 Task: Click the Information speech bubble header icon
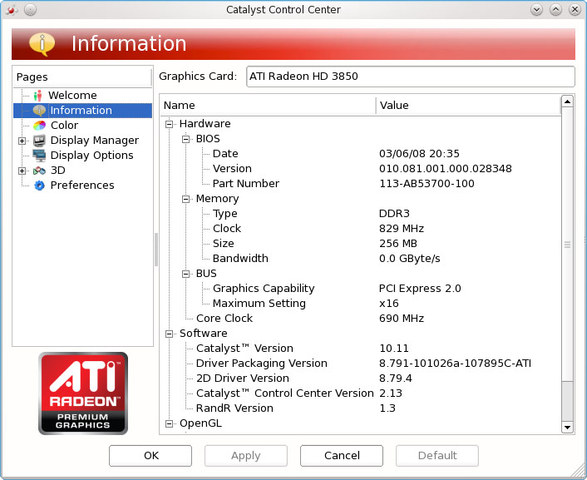(42, 44)
